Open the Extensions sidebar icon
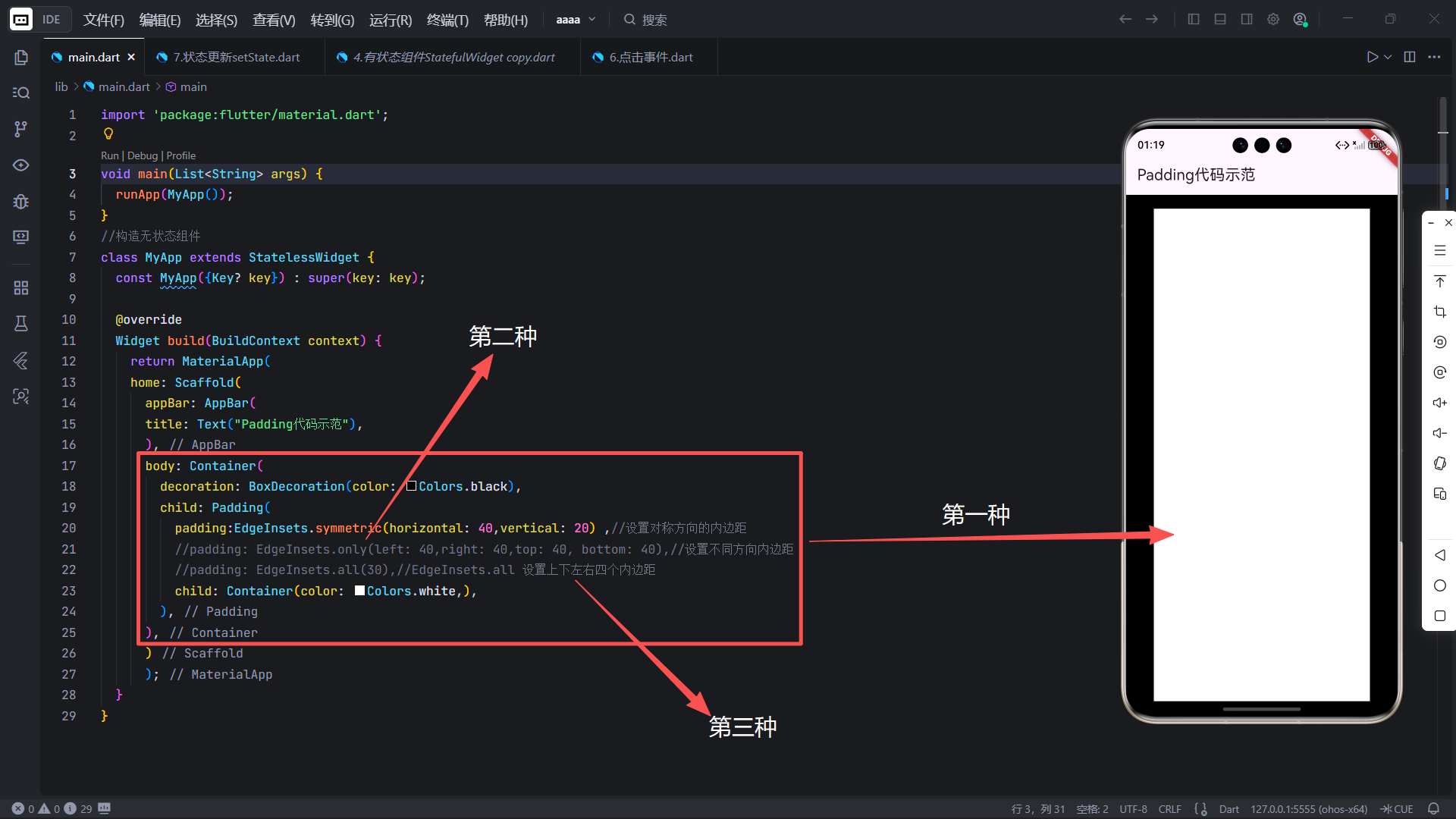The height and width of the screenshot is (819, 1456). point(21,288)
